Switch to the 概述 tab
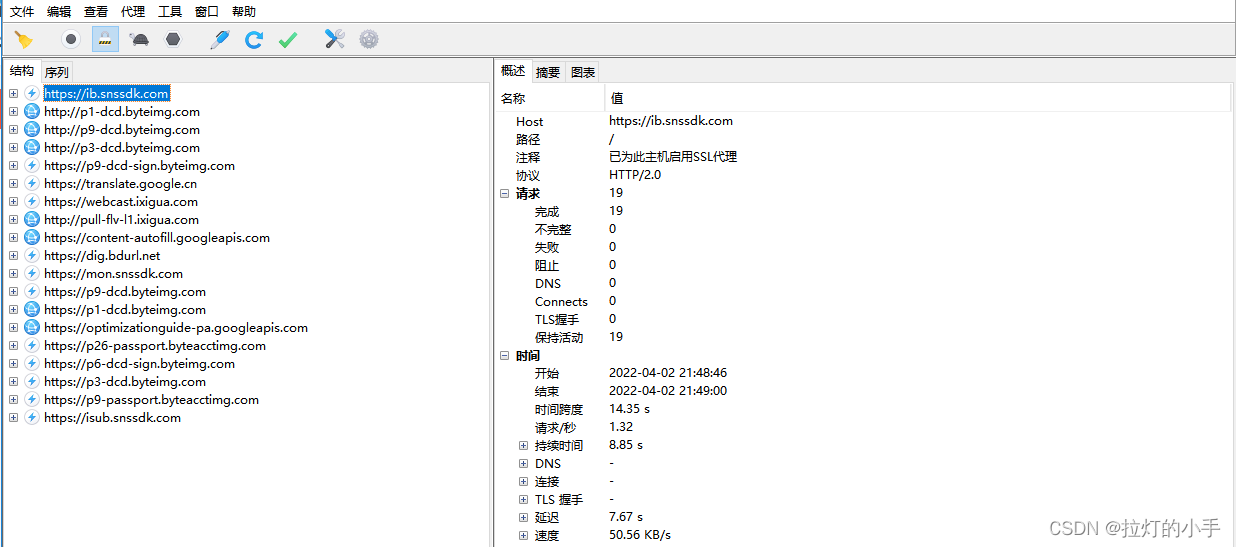The height and width of the screenshot is (547, 1236). (513, 71)
